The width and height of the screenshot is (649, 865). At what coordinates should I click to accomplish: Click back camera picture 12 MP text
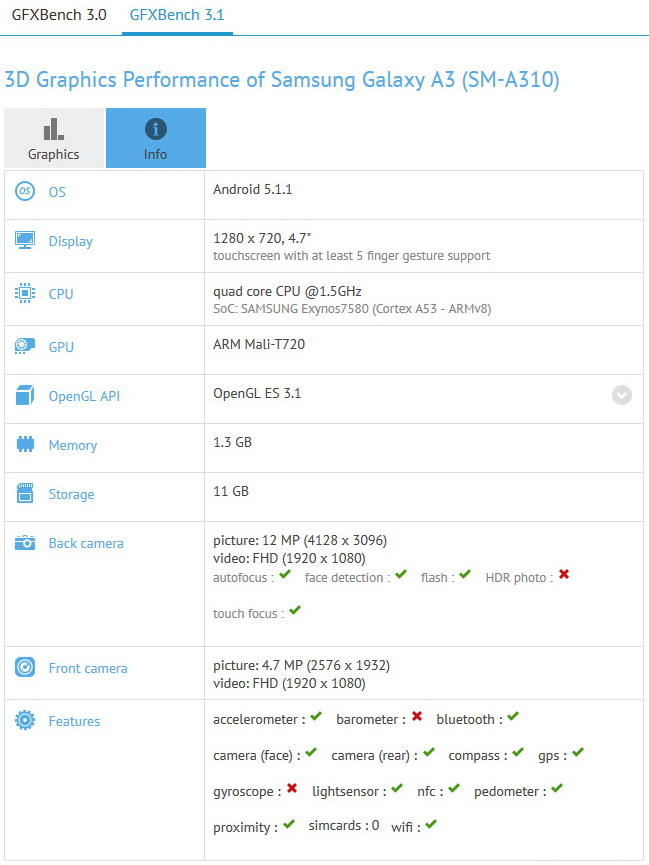(300, 541)
